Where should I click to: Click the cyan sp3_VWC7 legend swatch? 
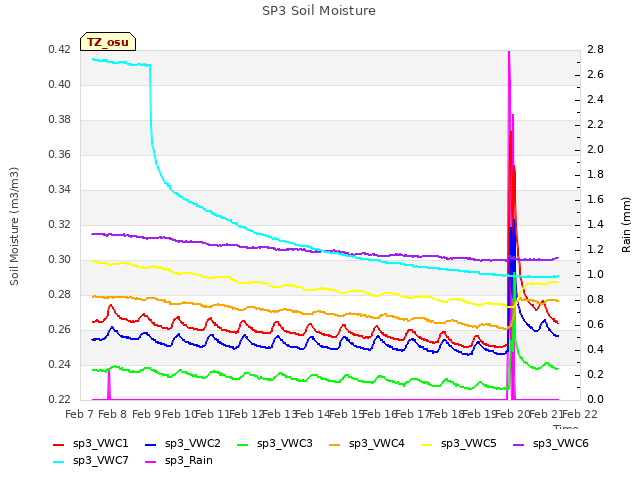[59, 462]
